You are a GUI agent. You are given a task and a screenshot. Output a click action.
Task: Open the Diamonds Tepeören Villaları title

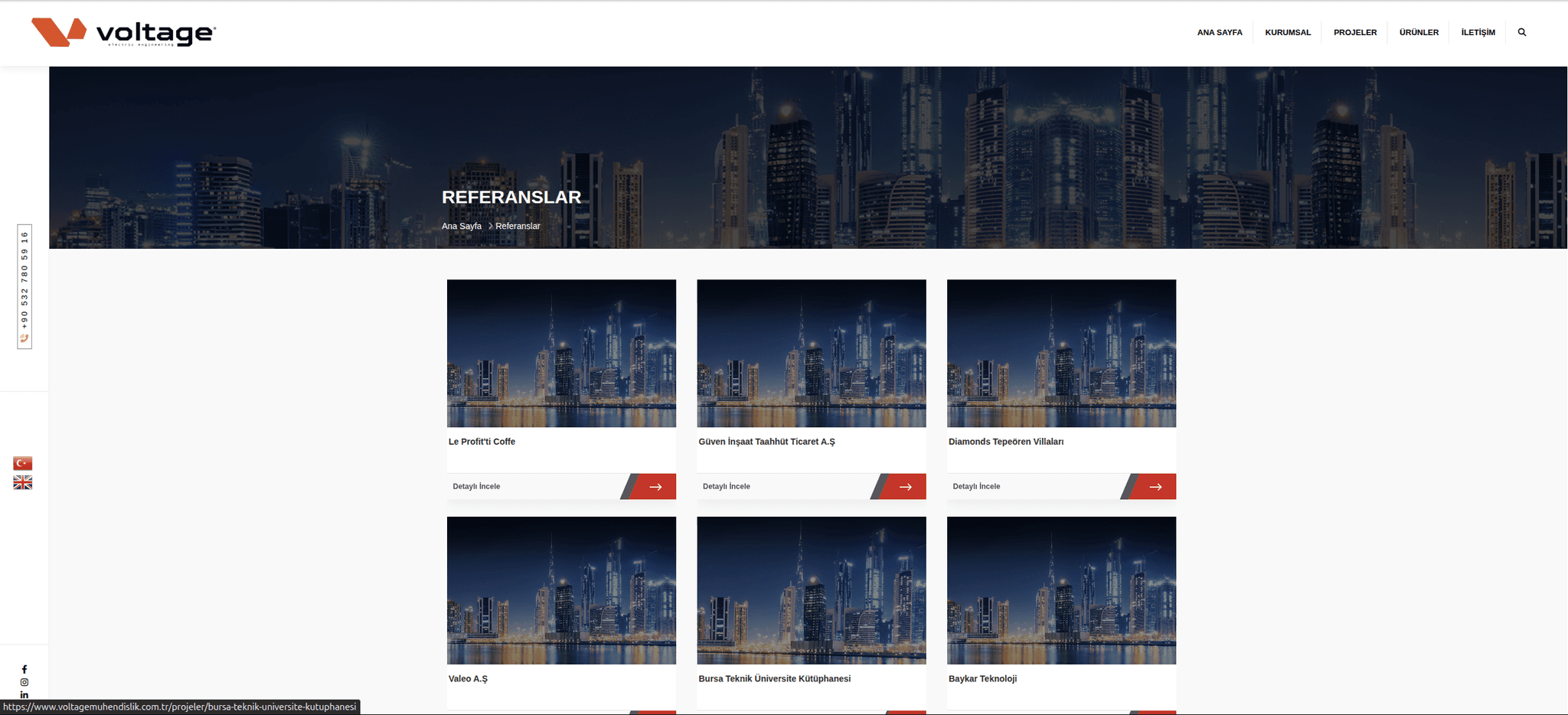(x=1006, y=442)
